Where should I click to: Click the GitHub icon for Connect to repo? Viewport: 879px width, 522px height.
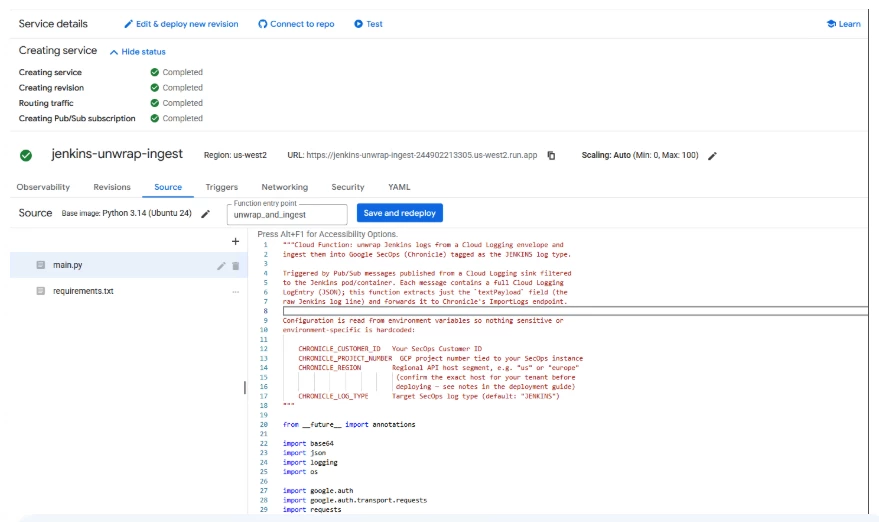coord(262,24)
